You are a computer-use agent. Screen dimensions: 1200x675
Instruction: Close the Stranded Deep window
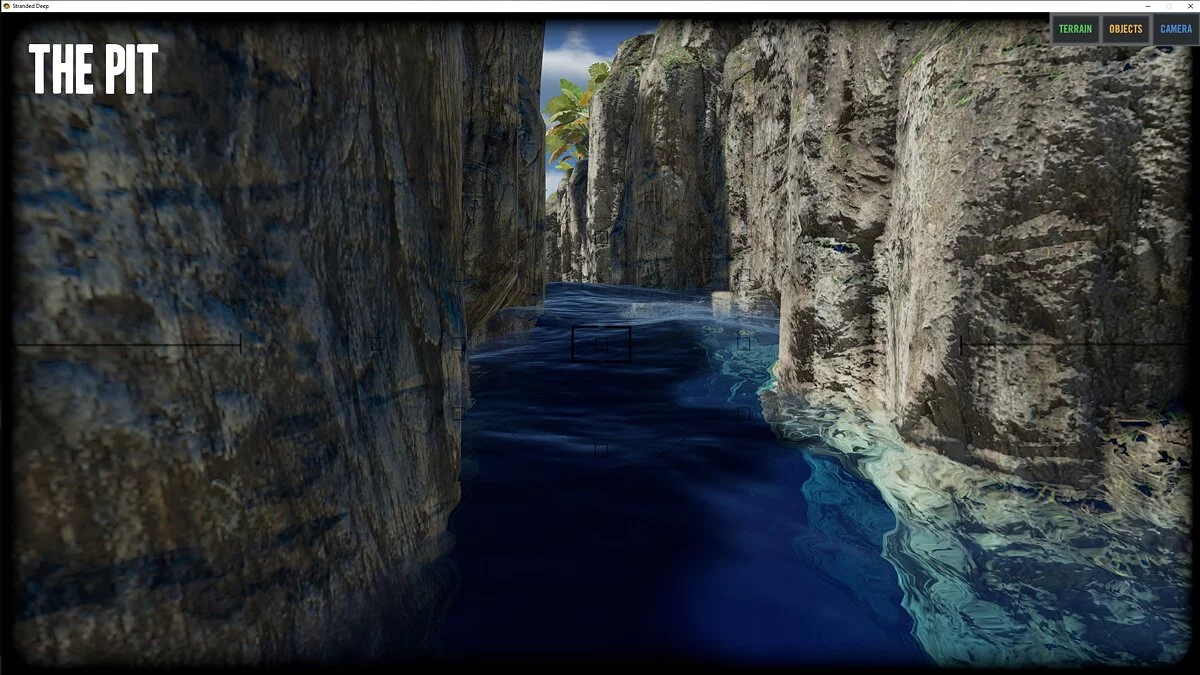(1189, 6)
